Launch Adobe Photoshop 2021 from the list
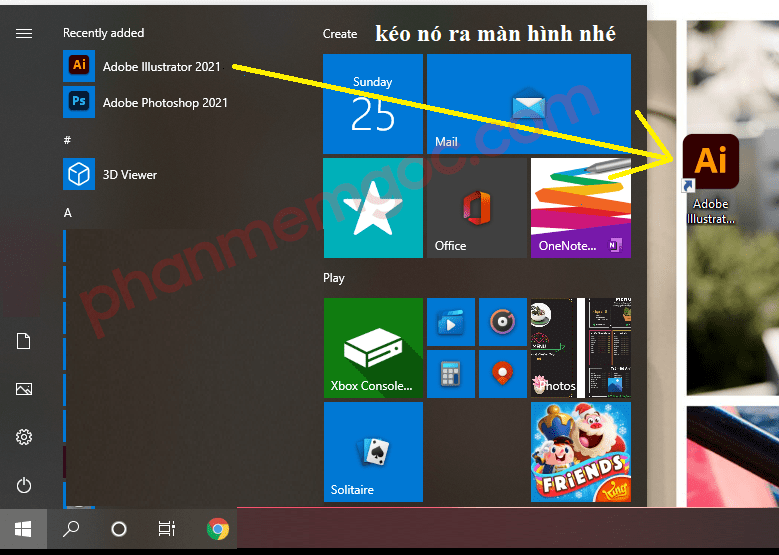The height and width of the screenshot is (555, 779). (x=145, y=102)
